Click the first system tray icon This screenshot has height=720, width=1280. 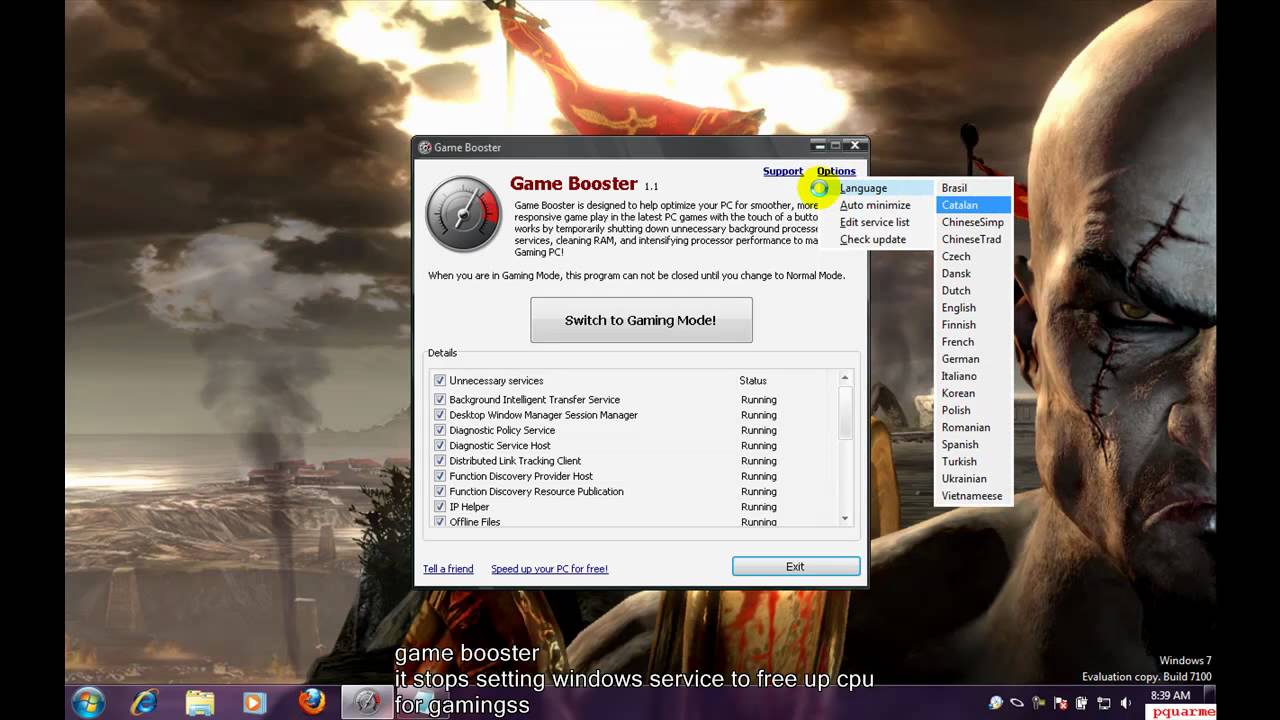(x=996, y=703)
